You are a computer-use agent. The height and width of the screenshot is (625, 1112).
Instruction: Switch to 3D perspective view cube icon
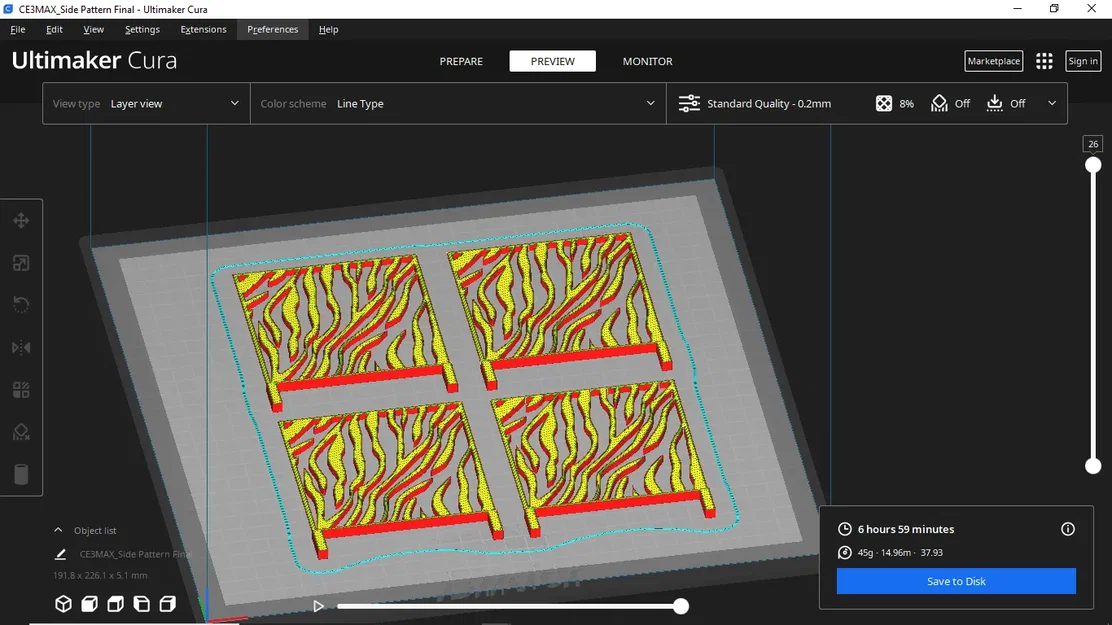coord(63,604)
